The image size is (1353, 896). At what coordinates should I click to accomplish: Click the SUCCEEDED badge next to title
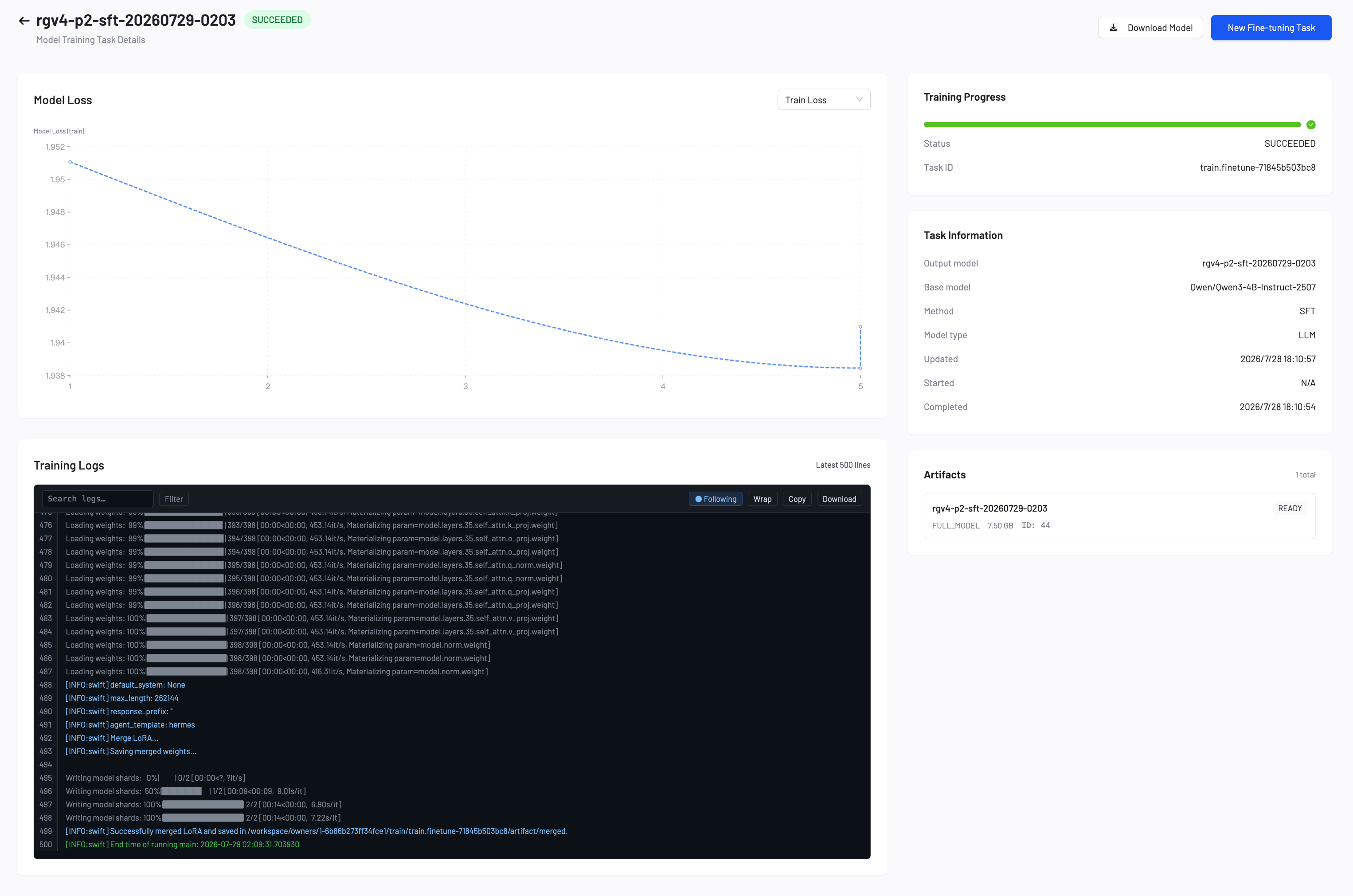coord(277,20)
